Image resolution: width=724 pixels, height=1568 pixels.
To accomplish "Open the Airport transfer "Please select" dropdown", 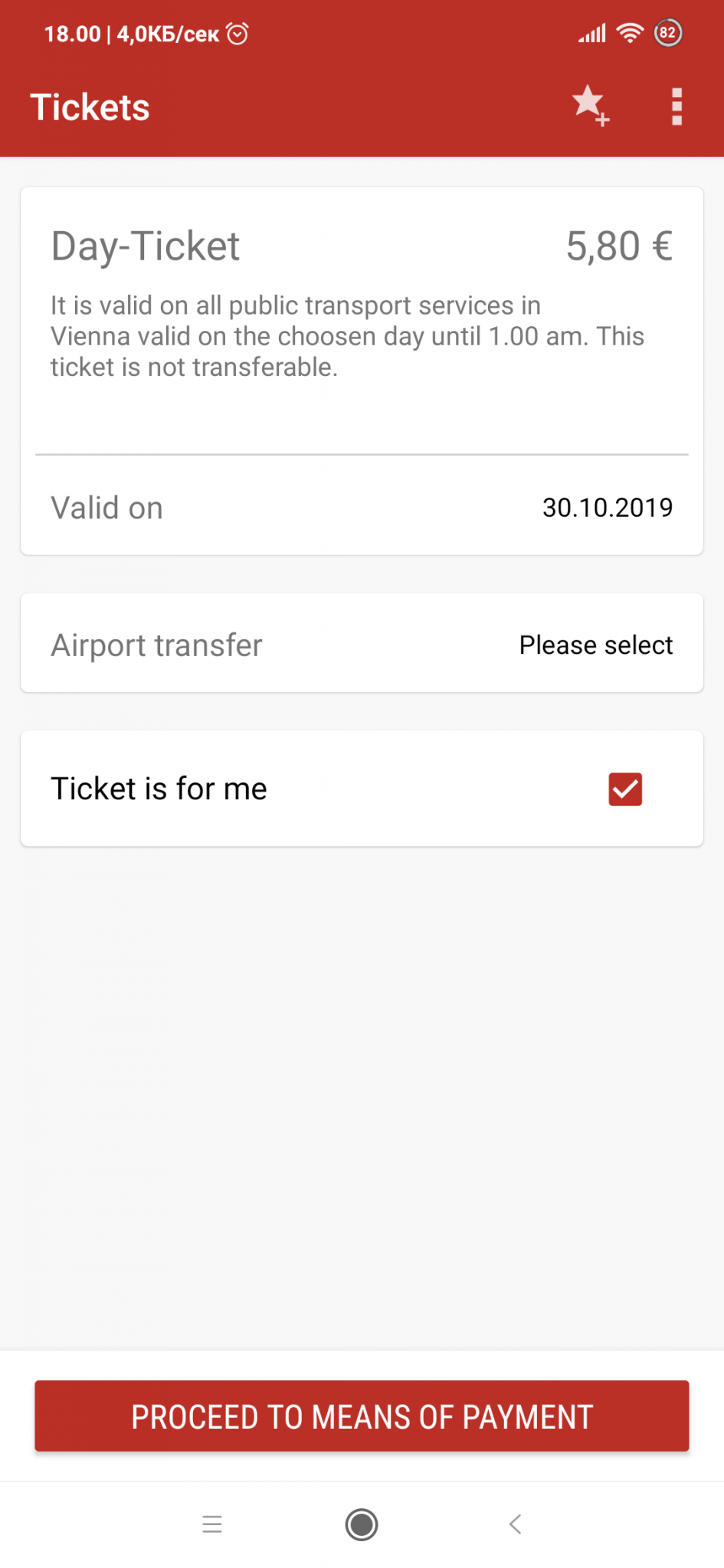I will (x=595, y=645).
